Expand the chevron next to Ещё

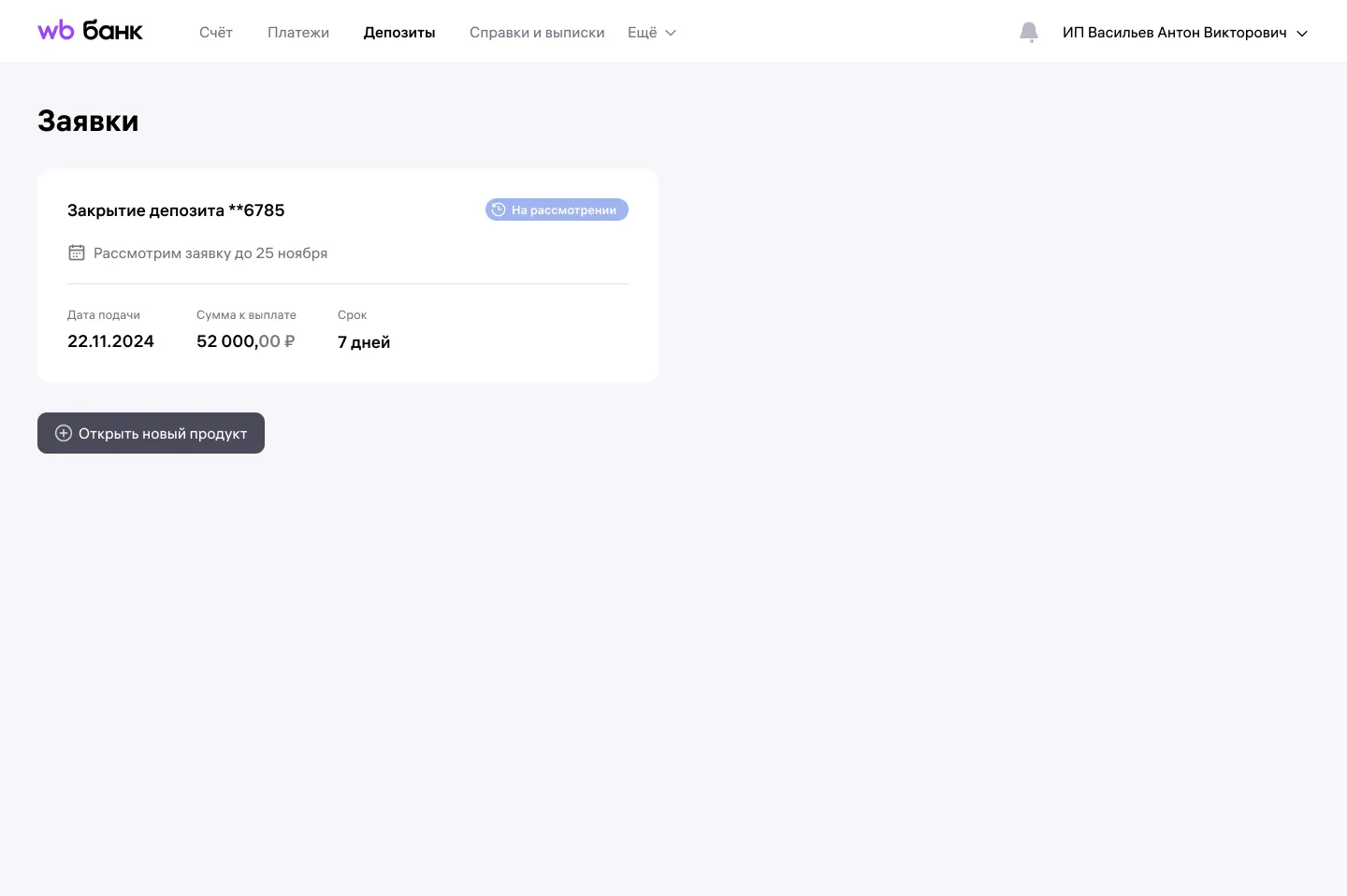(671, 33)
